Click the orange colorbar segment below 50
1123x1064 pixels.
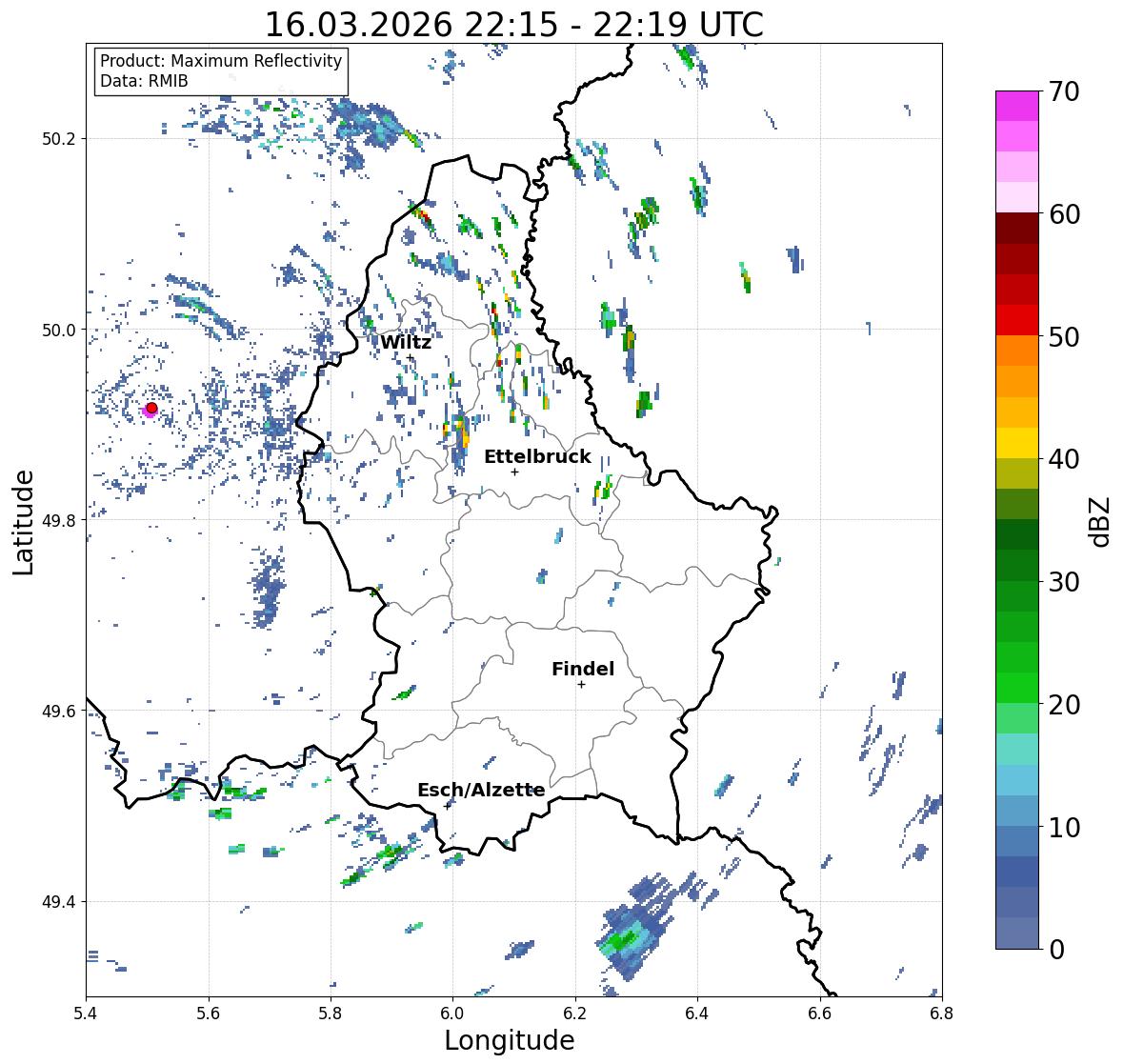tap(1017, 351)
